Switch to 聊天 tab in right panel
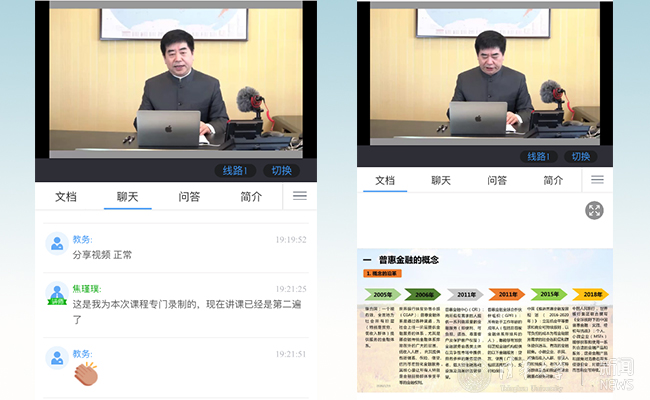 (x=441, y=180)
